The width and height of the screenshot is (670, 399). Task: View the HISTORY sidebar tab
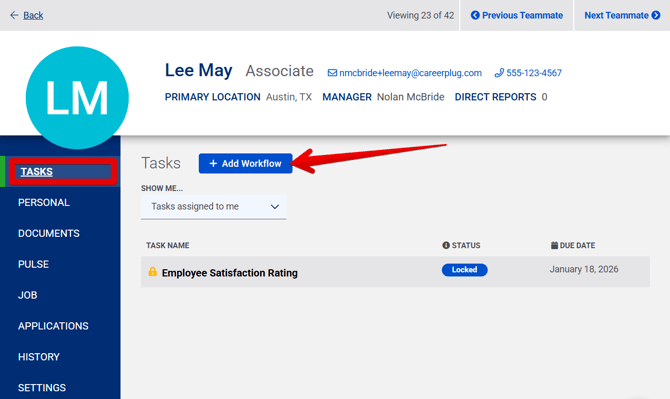coord(38,357)
